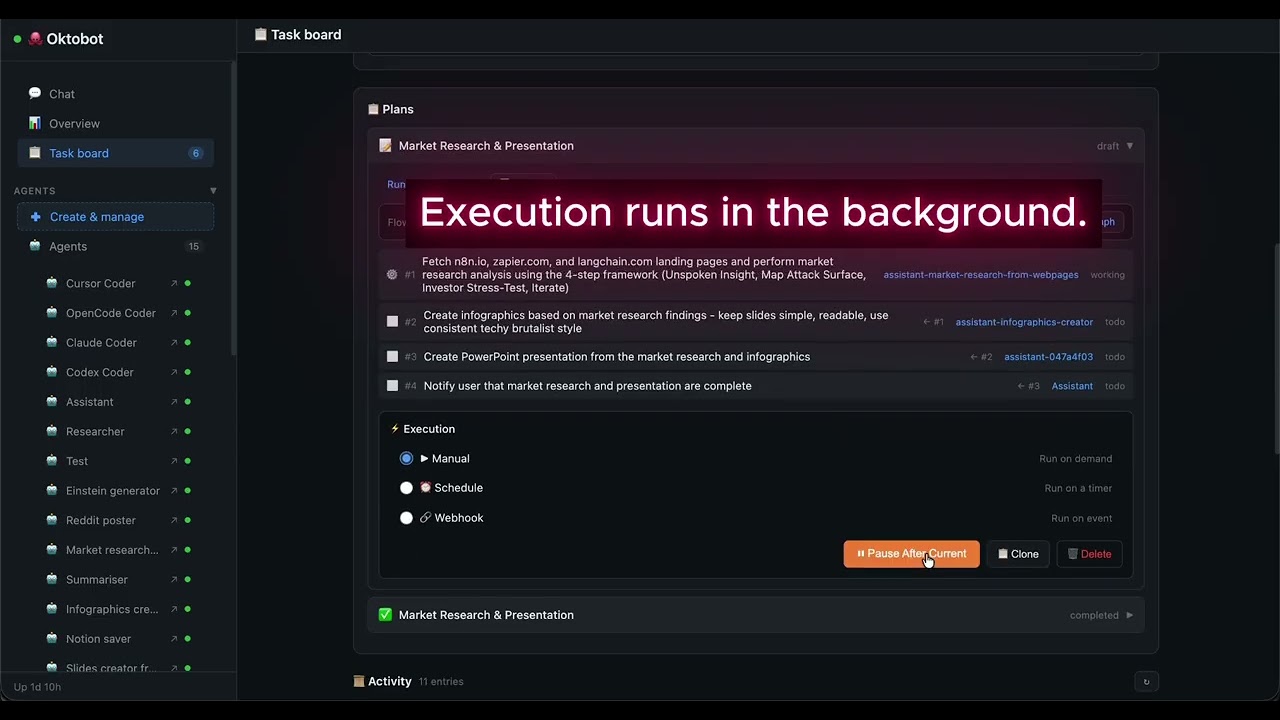Click the arrow icon beside Test agent
The height and width of the screenshot is (720, 1280).
click(174, 461)
